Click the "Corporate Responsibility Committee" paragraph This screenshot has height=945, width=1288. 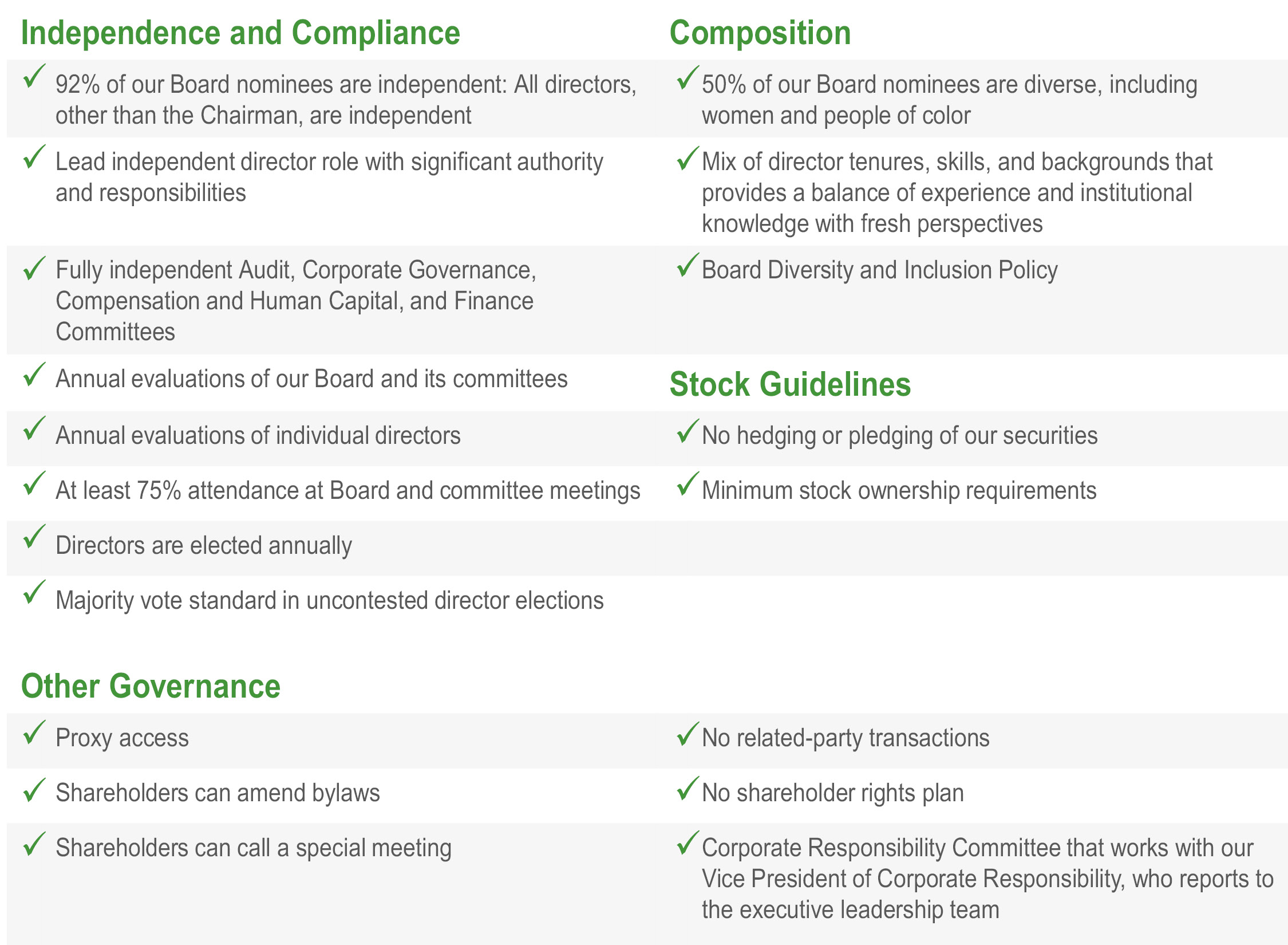(x=987, y=879)
